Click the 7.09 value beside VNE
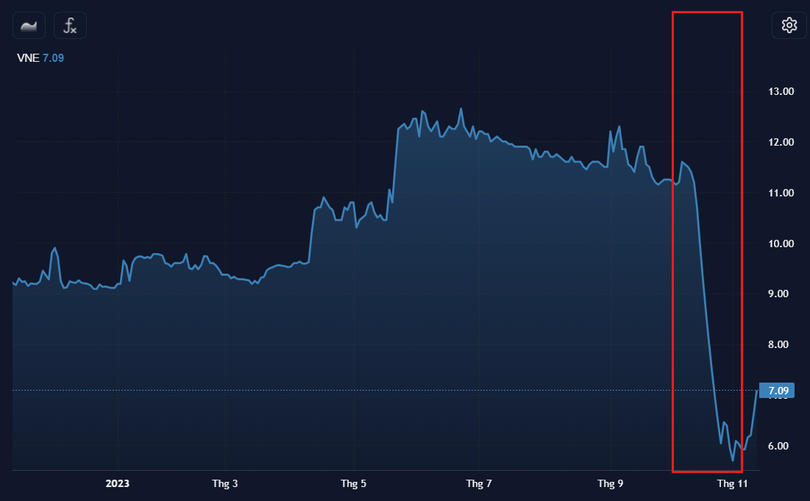This screenshot has width=810, height=501. 54,58
